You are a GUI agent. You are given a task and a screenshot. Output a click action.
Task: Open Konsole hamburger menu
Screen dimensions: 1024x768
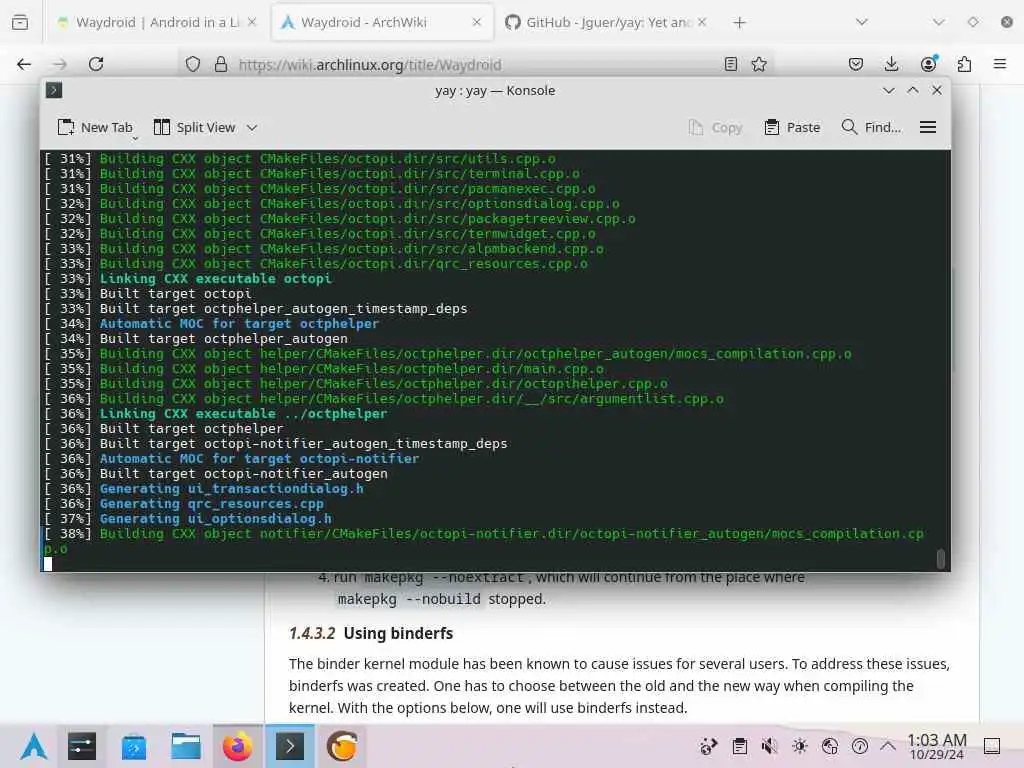click(x=928, y=127)
